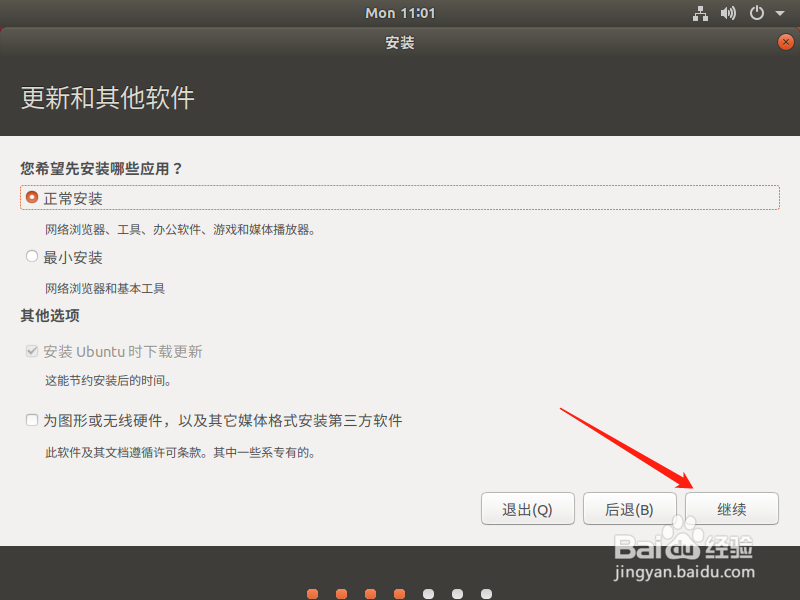800x600 pixels.
Task: Click the text 网络浏览器和基本工具
Action: (x=105, y=289)
